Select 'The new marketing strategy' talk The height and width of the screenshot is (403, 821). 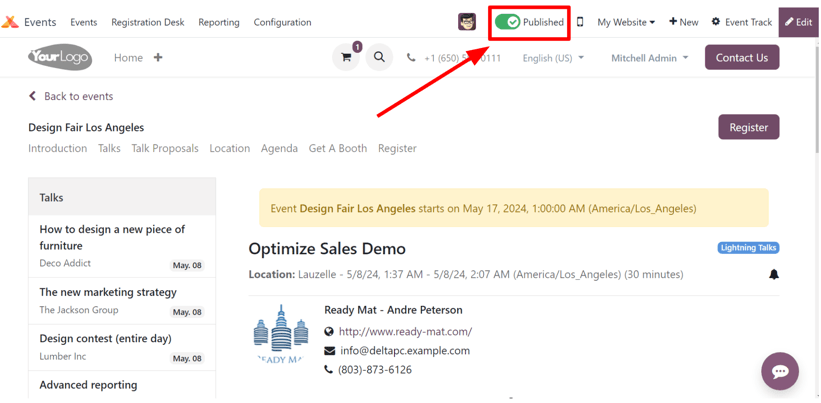(108, 292)
